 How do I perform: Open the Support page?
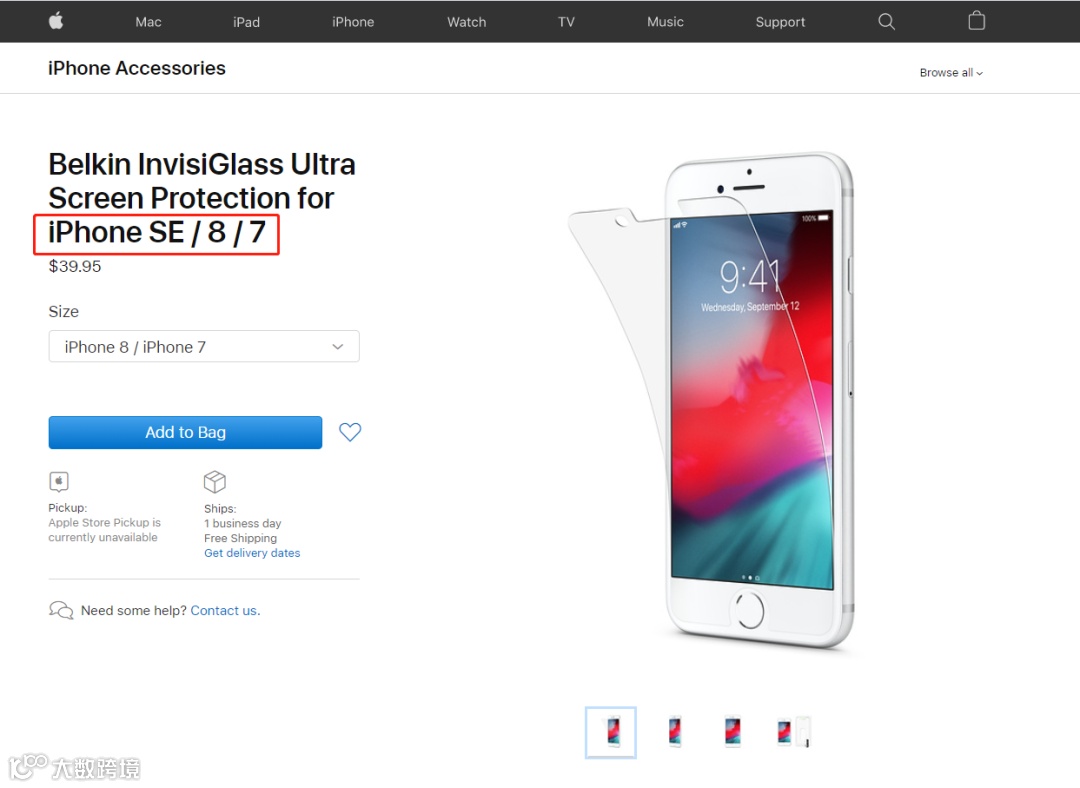780,22
